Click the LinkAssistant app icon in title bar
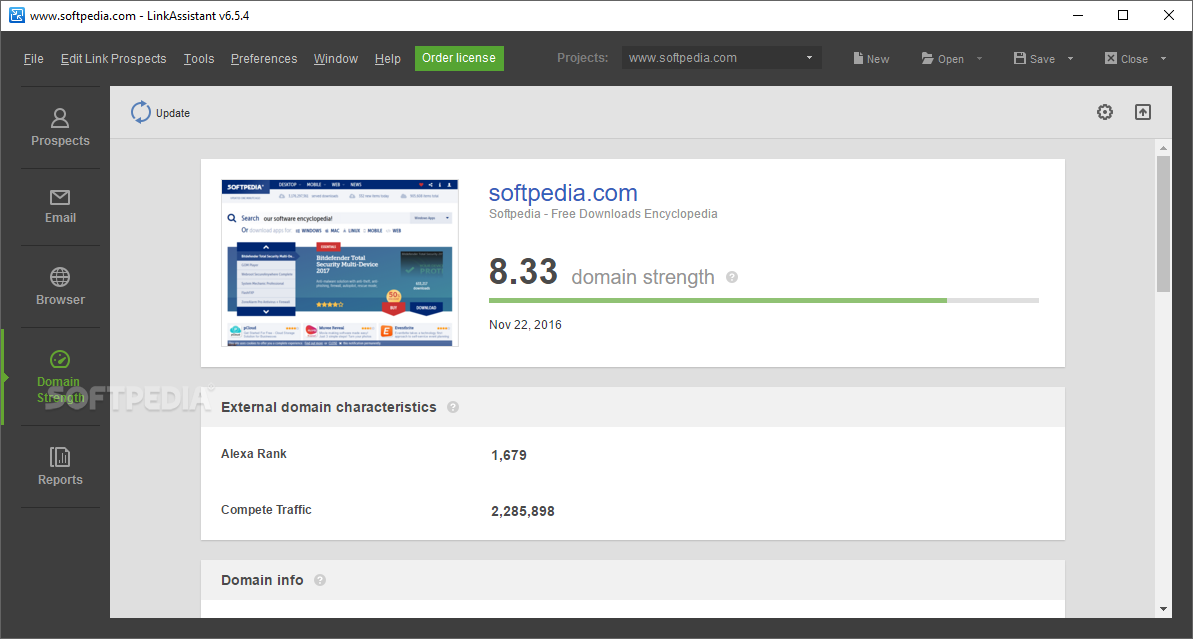The image size is (1193, 639). tap(17, 15)
